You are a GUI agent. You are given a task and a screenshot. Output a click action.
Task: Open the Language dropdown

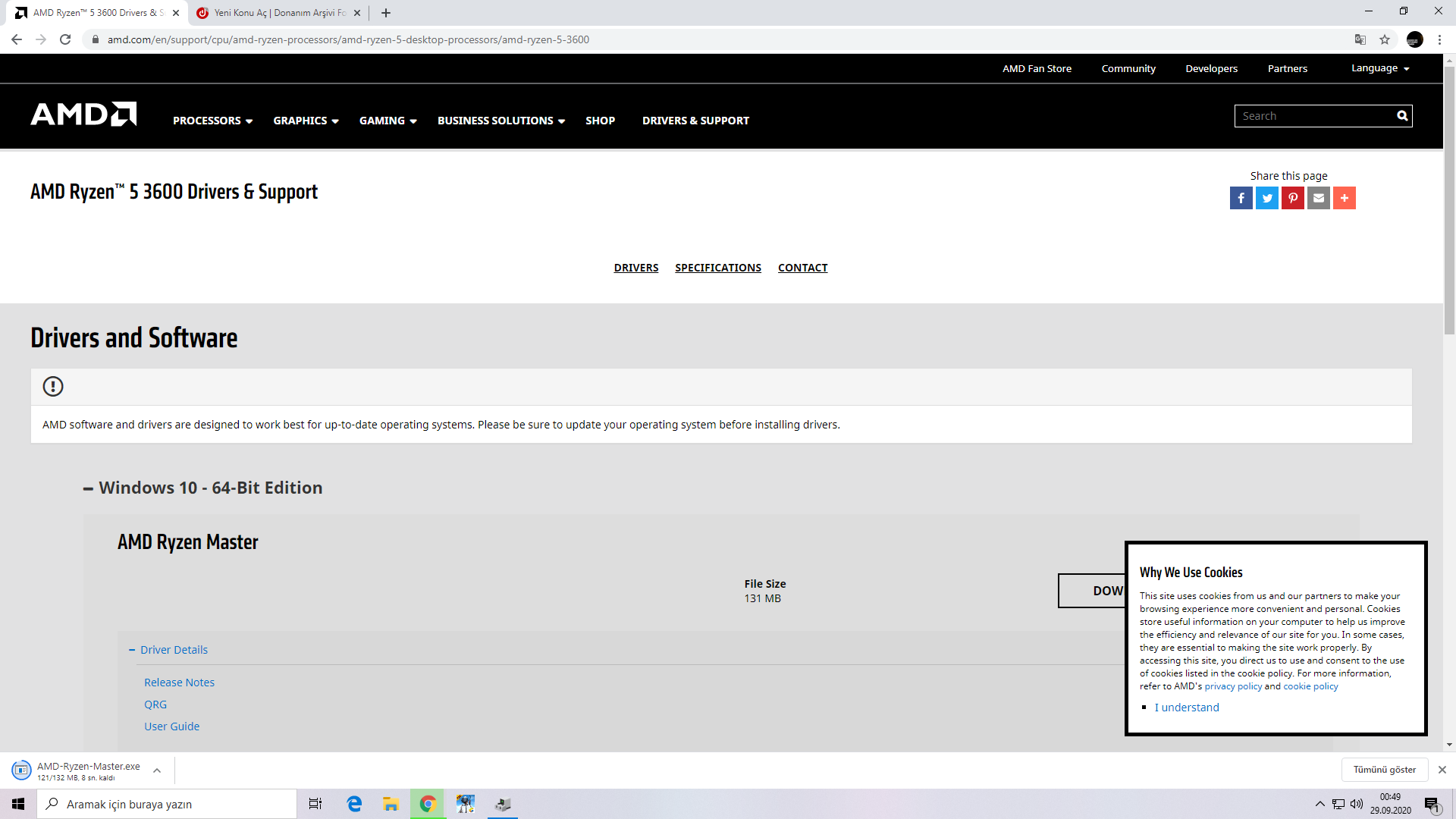click(1380, 68)
